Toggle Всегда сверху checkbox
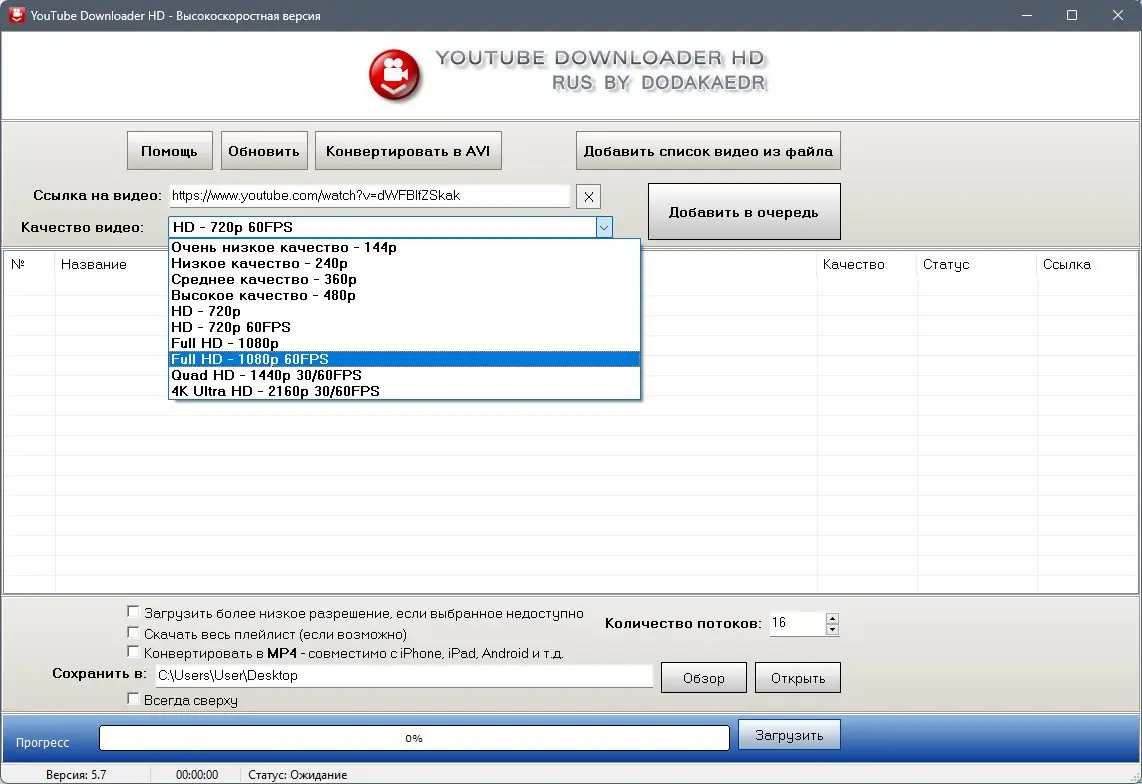The height and width of the screenshot is (784, 1142). [133, 699]
